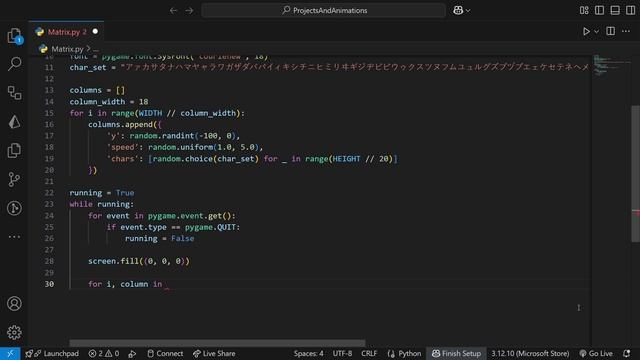
Task: Open the Search view
Action: (x=14, y=64)
